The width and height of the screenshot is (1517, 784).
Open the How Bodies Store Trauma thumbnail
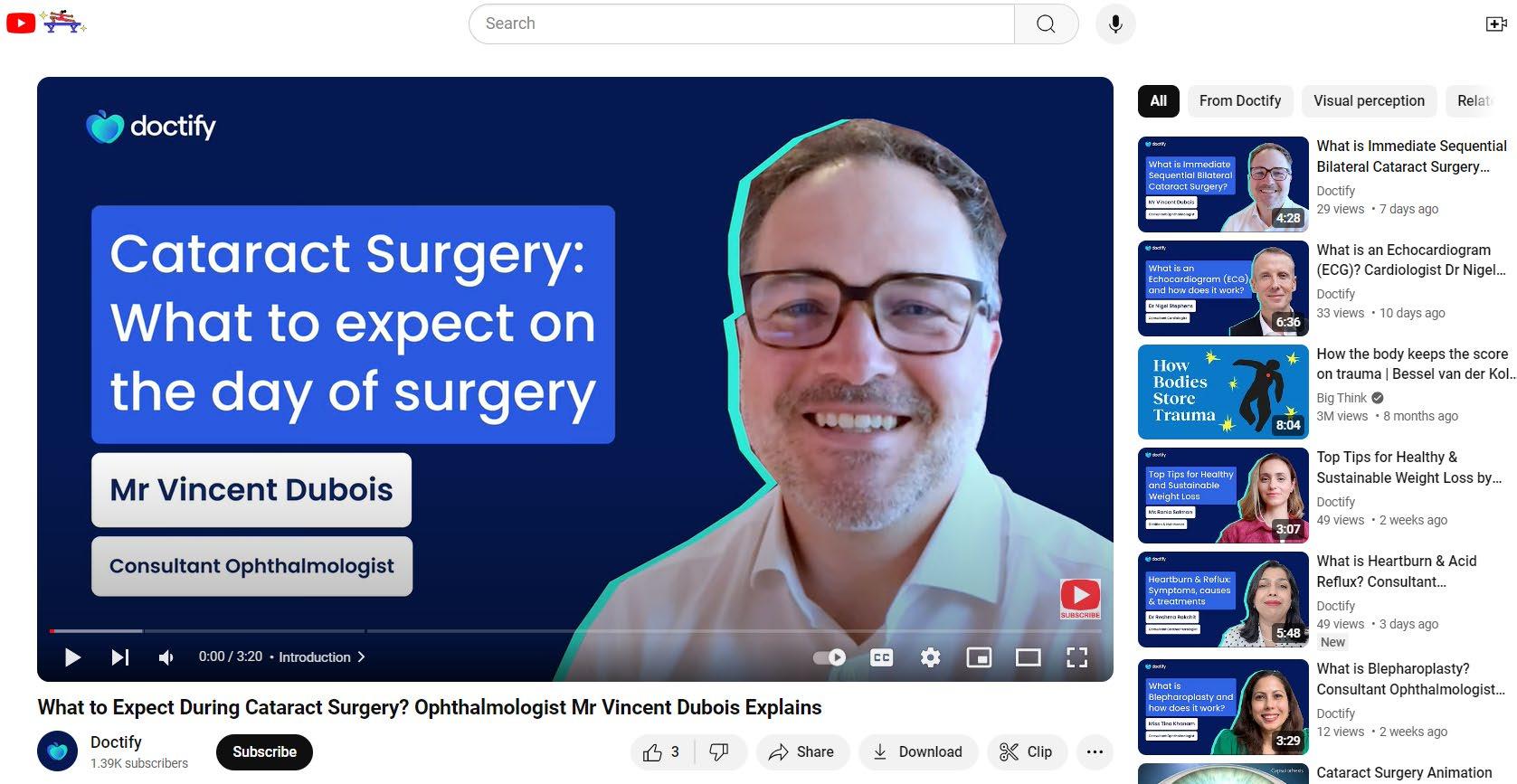1223,392
